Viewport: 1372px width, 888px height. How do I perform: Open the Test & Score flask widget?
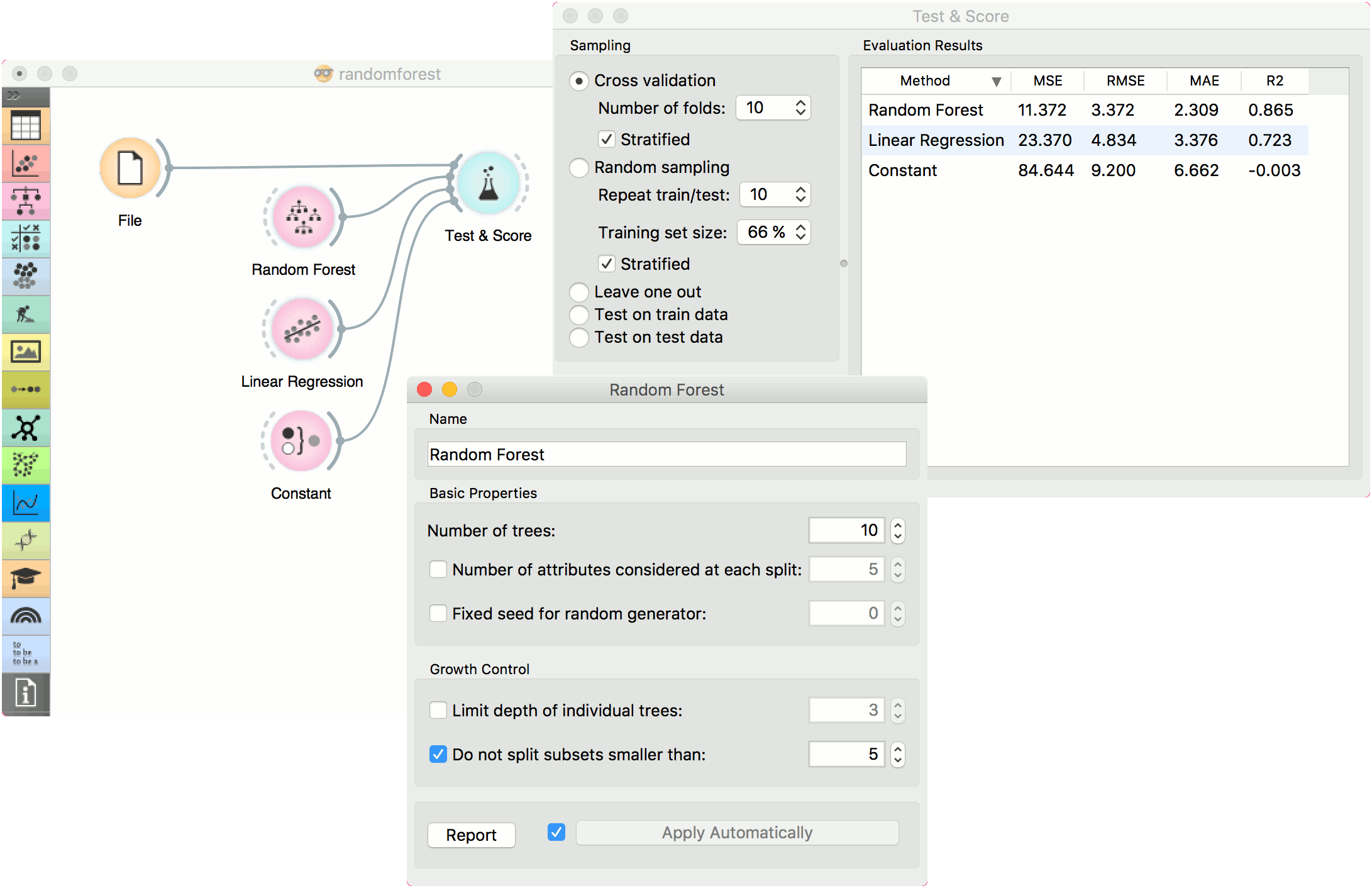point(489,183)
